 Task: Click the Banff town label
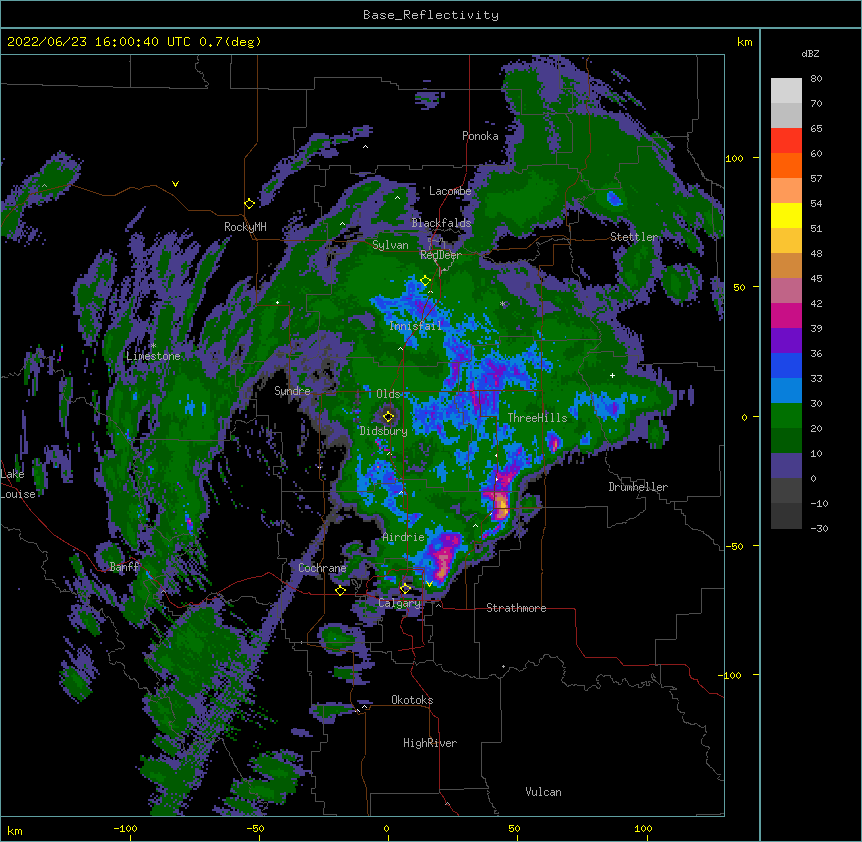click(x=124, y=567)
